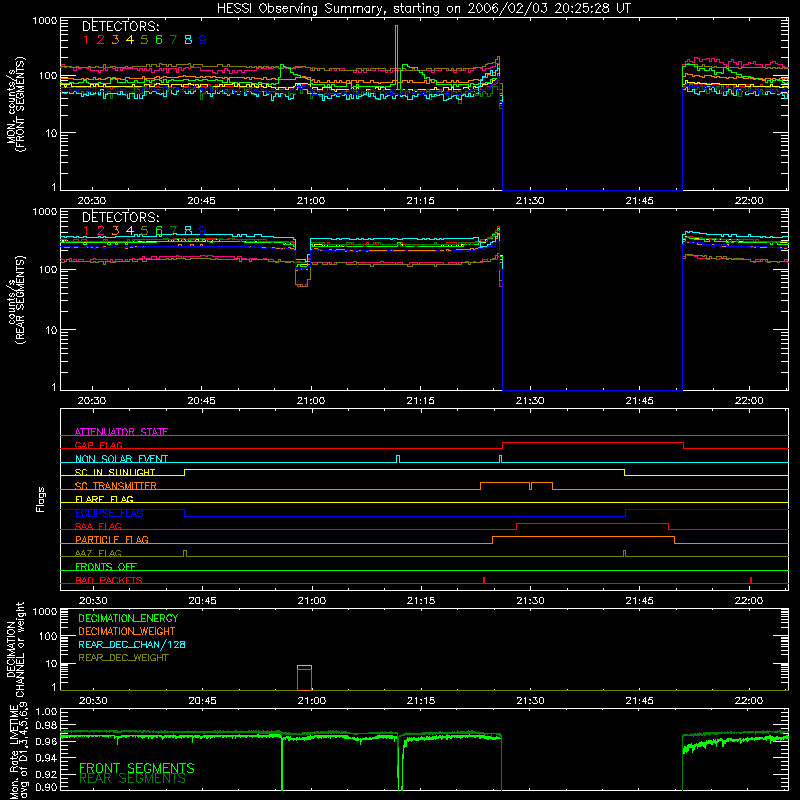
Task: Click dark green detector 7 in front segments legend
Action: coord(173,40)
